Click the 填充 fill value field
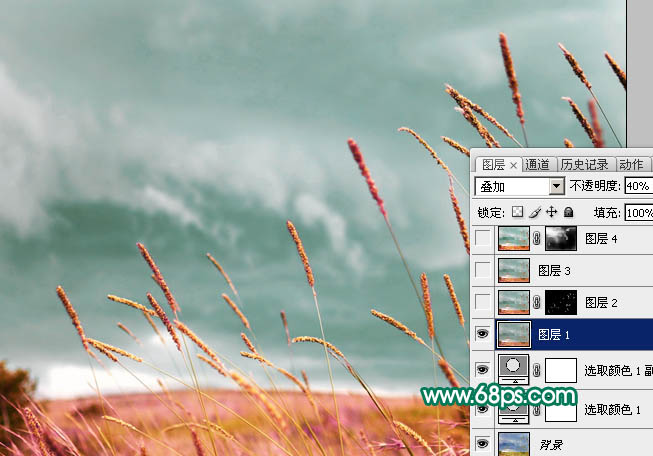 pyautogui.click(x=637, y=212)
